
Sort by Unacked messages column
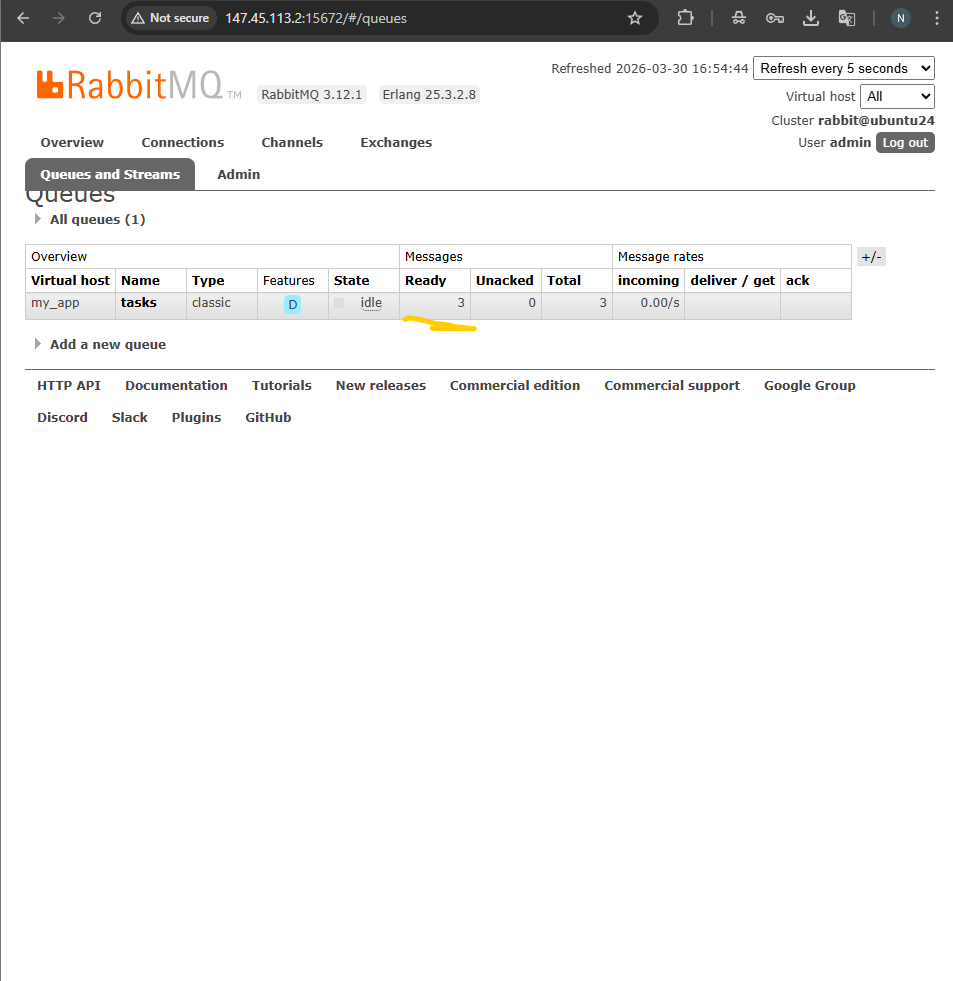504,281
